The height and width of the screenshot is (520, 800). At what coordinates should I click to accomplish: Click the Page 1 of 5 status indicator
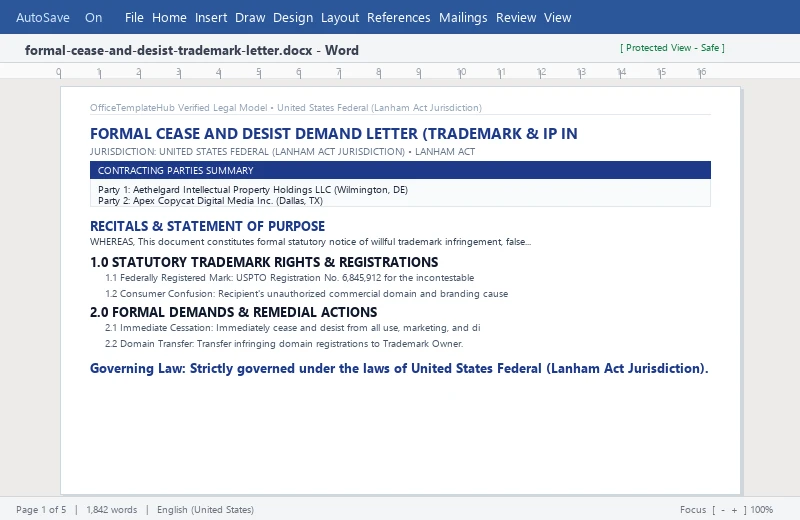(x=41, y=509)
